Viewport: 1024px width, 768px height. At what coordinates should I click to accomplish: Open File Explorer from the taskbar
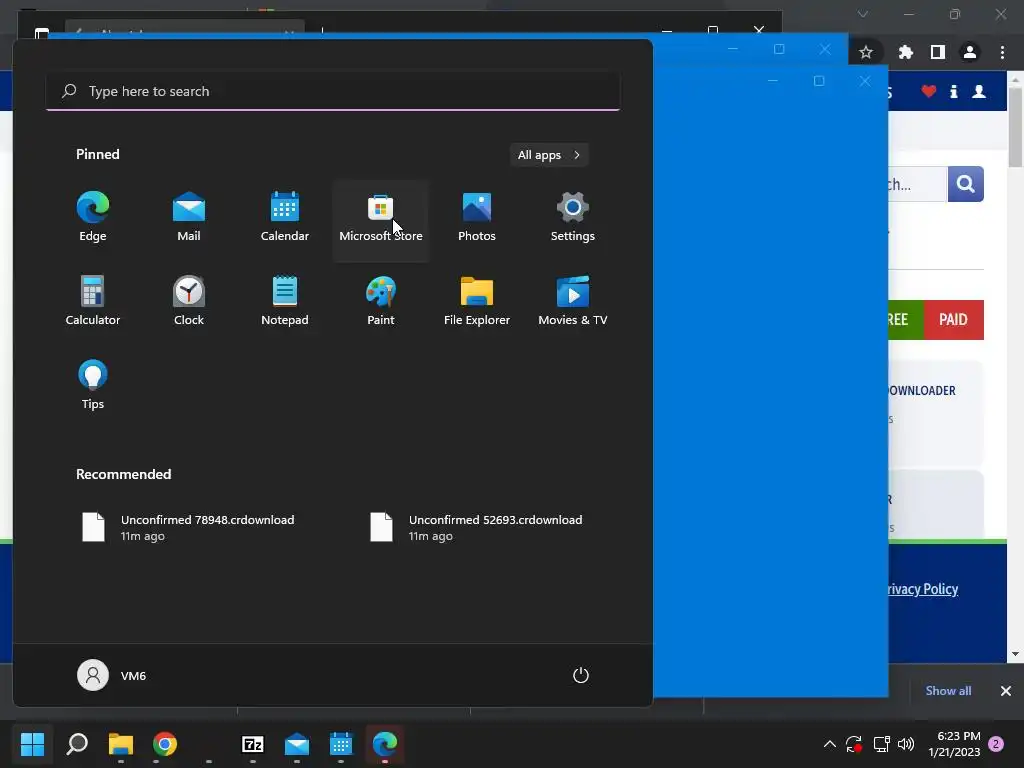pos(121,744)
